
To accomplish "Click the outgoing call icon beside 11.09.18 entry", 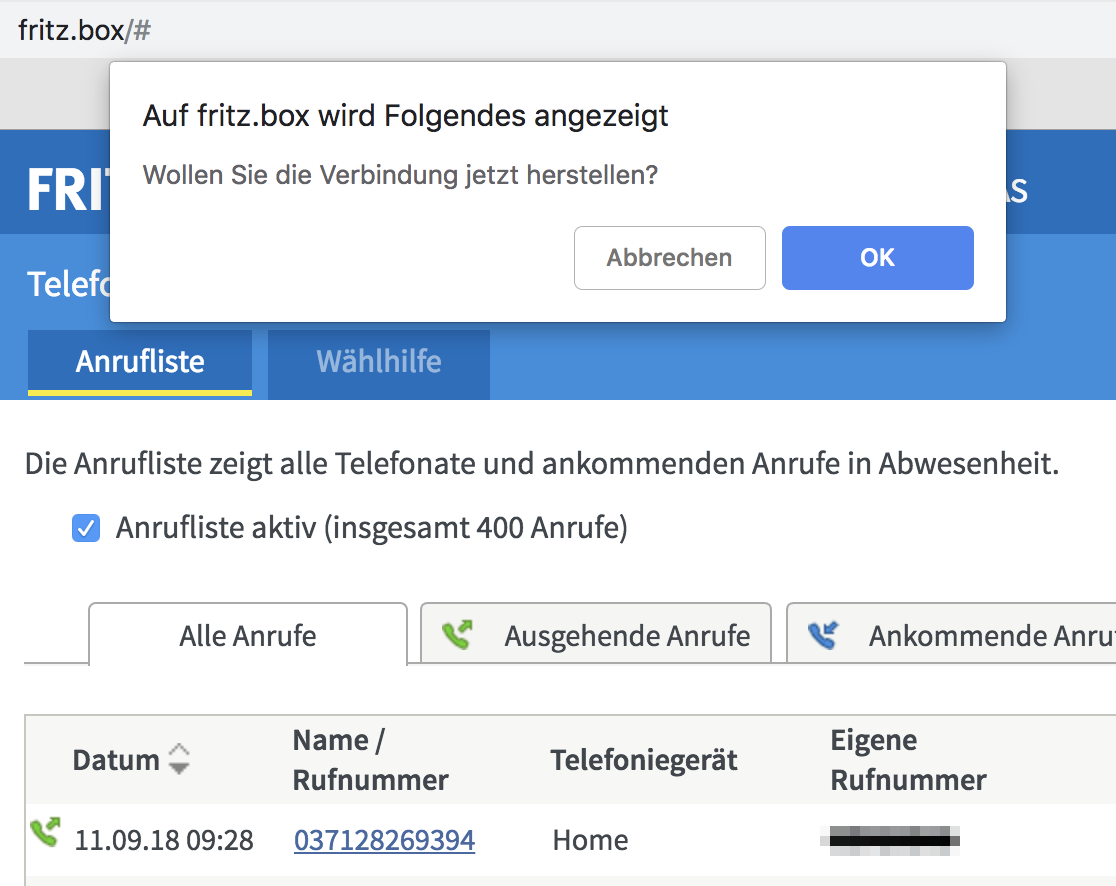I will point(44,832).
